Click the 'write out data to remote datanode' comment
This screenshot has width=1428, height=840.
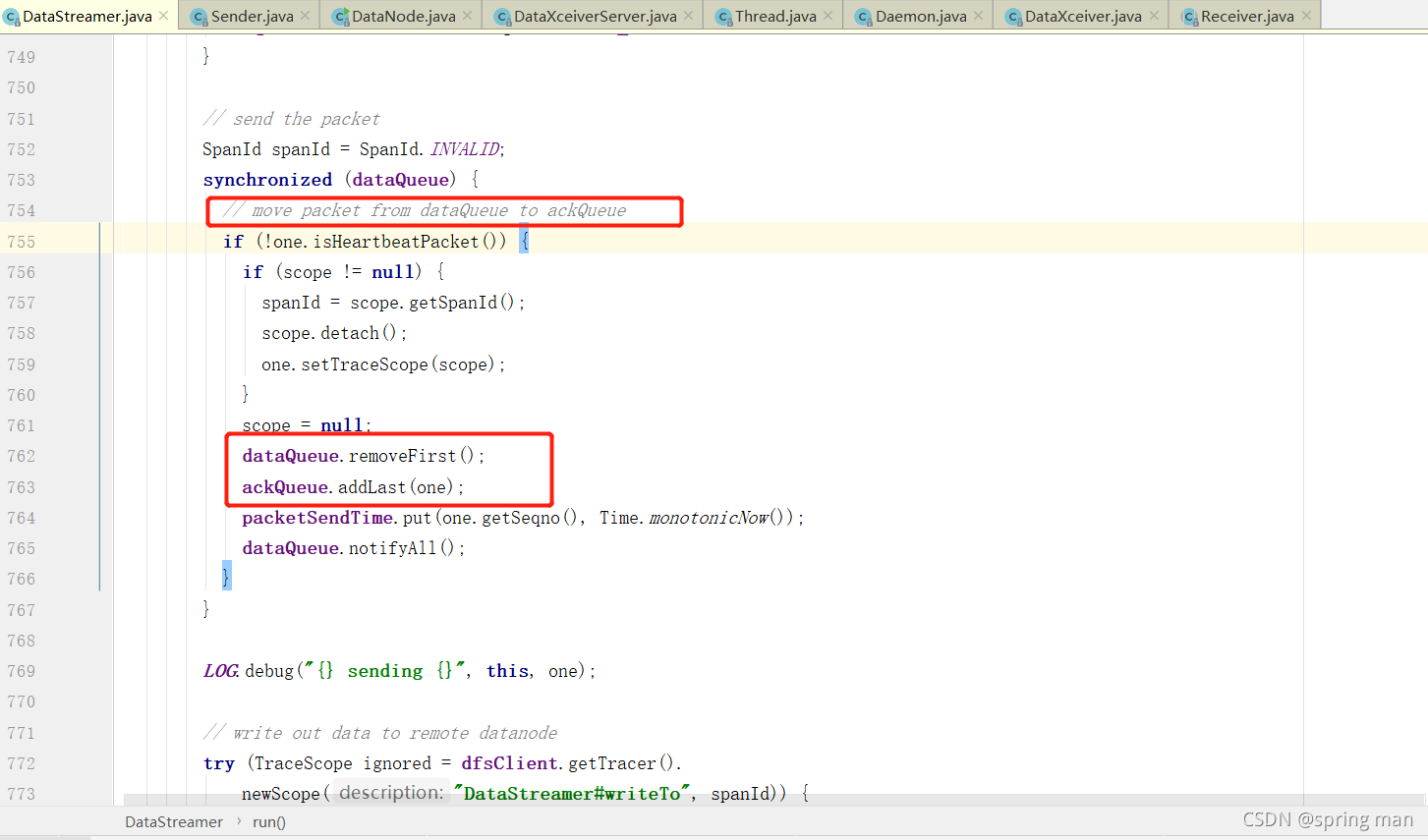tap(380, 733)
